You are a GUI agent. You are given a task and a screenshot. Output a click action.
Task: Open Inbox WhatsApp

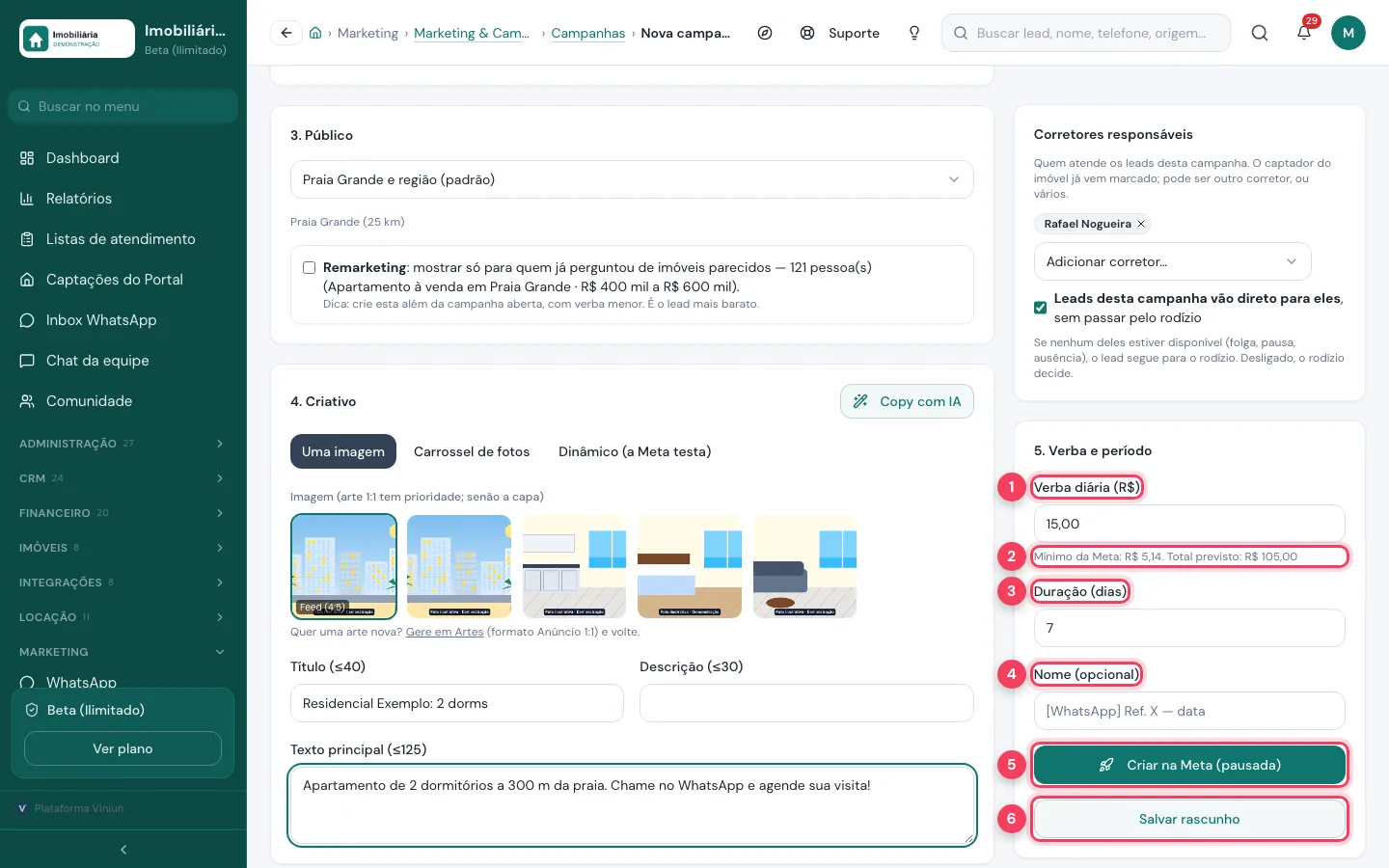pos(123,320)
